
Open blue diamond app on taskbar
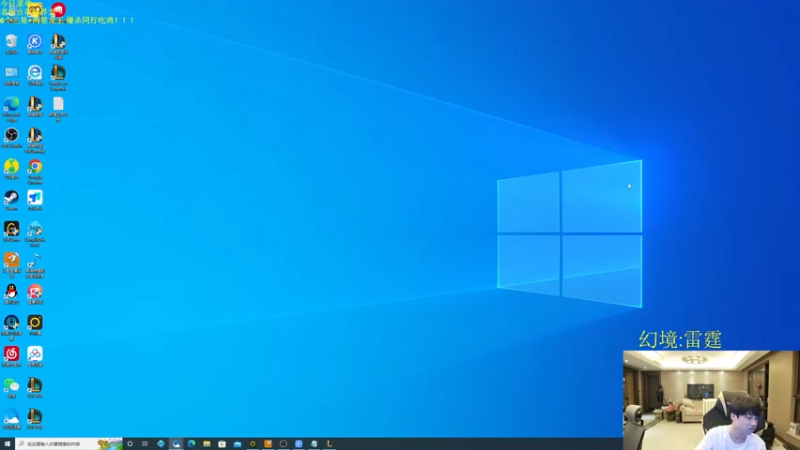coord(161,444)
